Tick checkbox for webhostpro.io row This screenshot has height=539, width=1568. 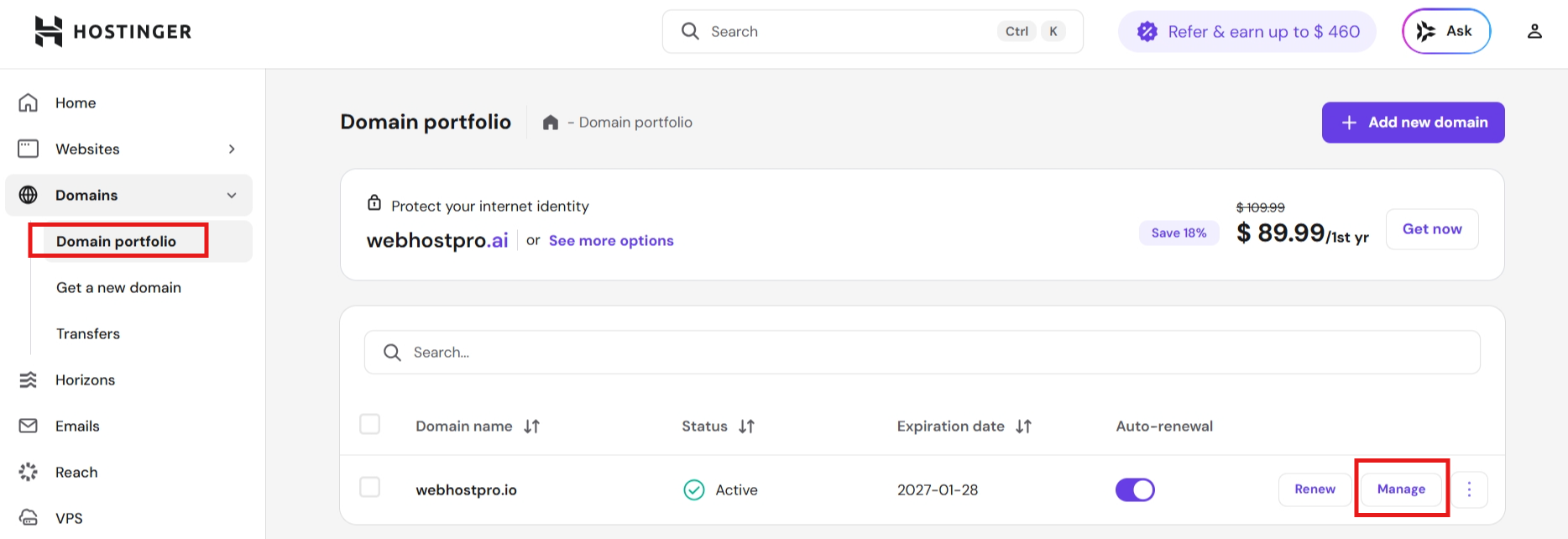pos(369,487)
